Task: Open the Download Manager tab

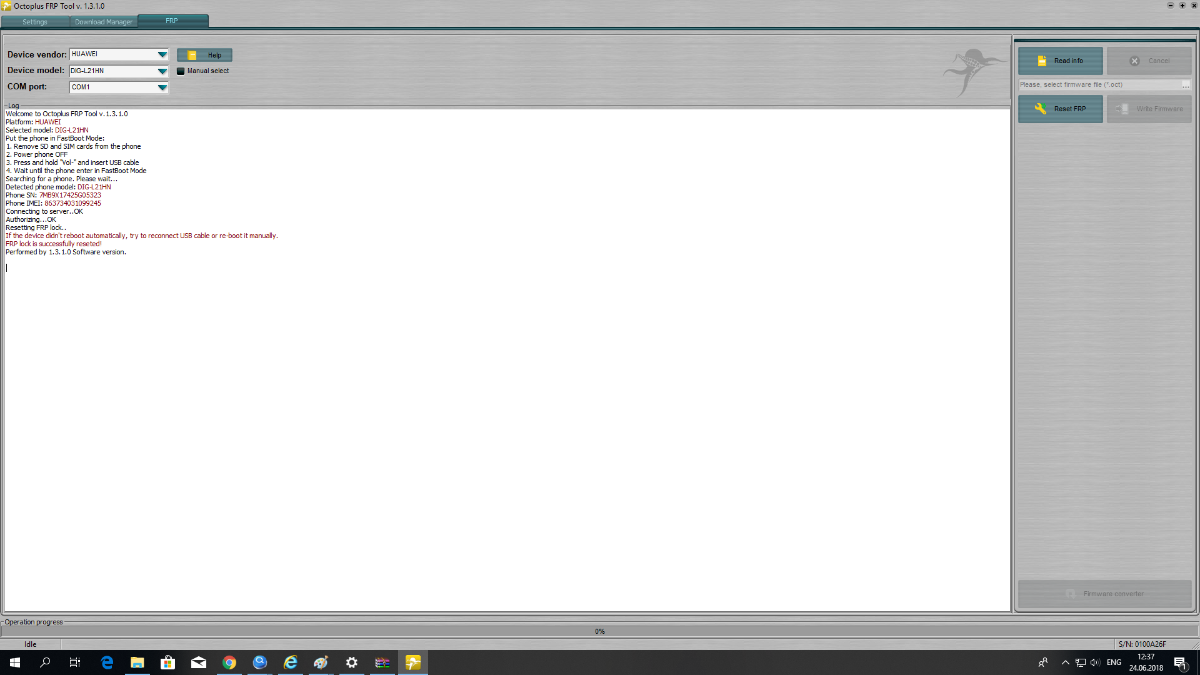Action: pos(103,21)
